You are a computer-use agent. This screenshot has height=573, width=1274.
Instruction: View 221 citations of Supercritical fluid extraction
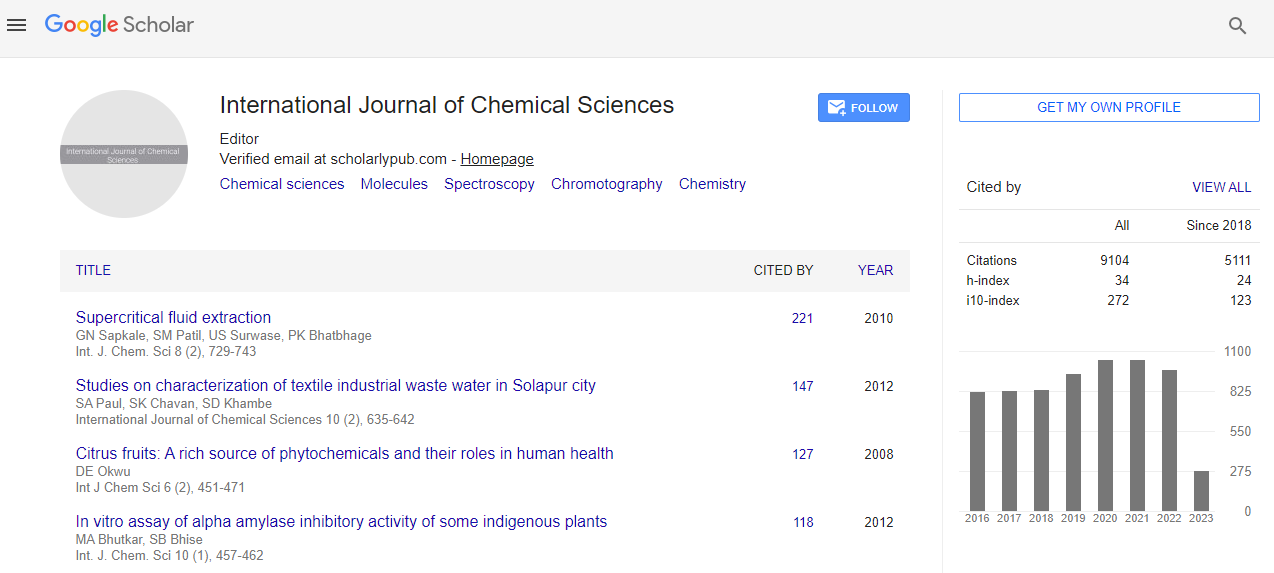click(x=802, y=319)
